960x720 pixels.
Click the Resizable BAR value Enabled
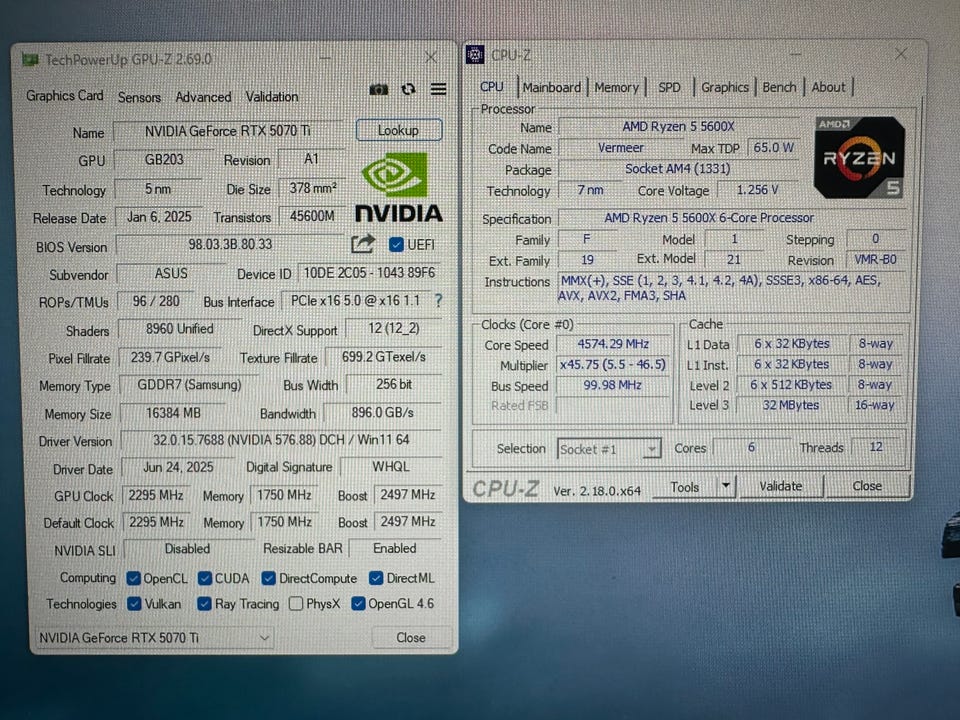pyautogui.click(x=395, y=549)
